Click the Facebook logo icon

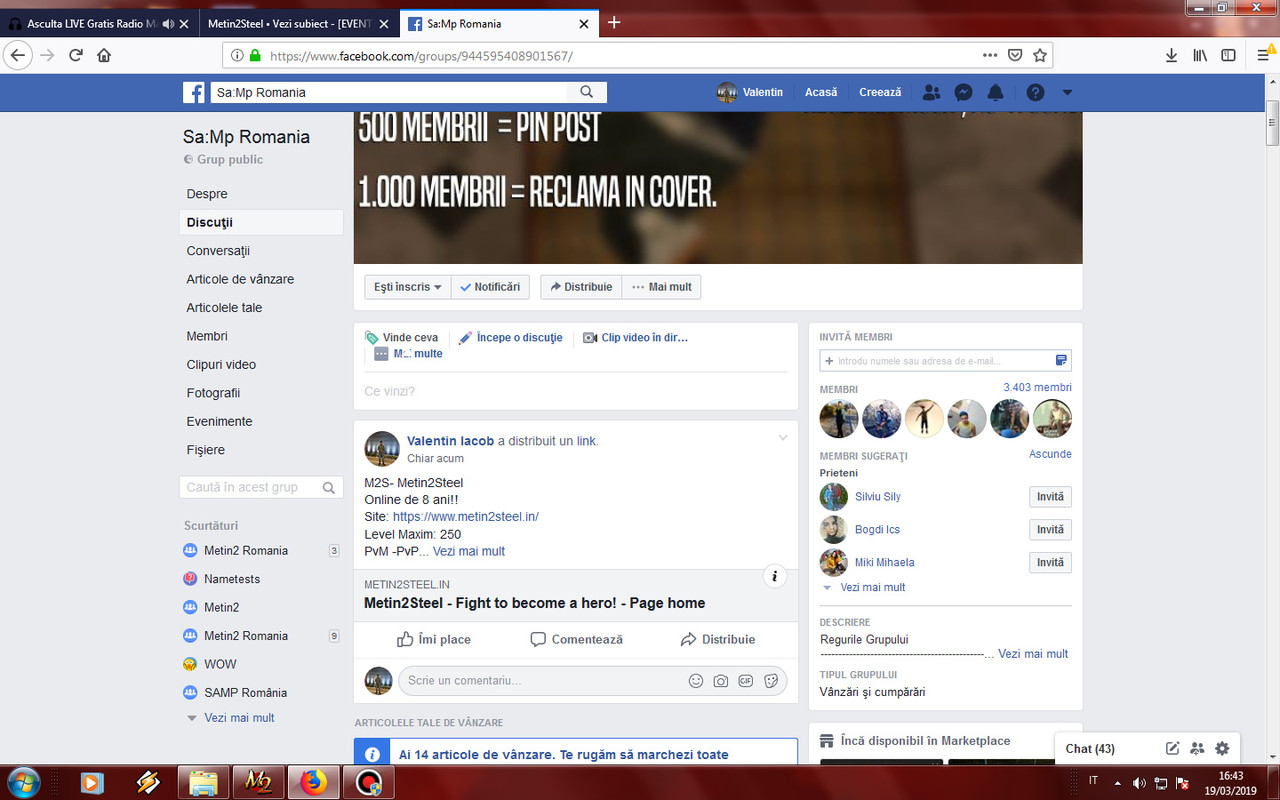(194, 92)
